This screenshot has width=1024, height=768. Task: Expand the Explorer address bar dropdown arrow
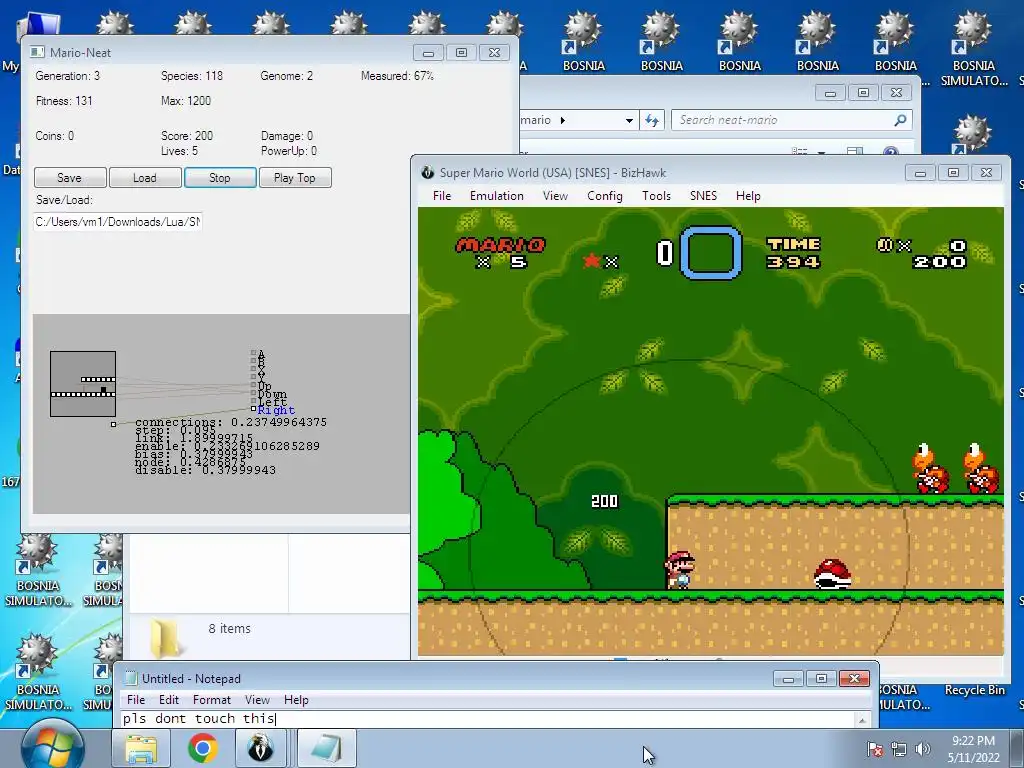pos(629,120)
